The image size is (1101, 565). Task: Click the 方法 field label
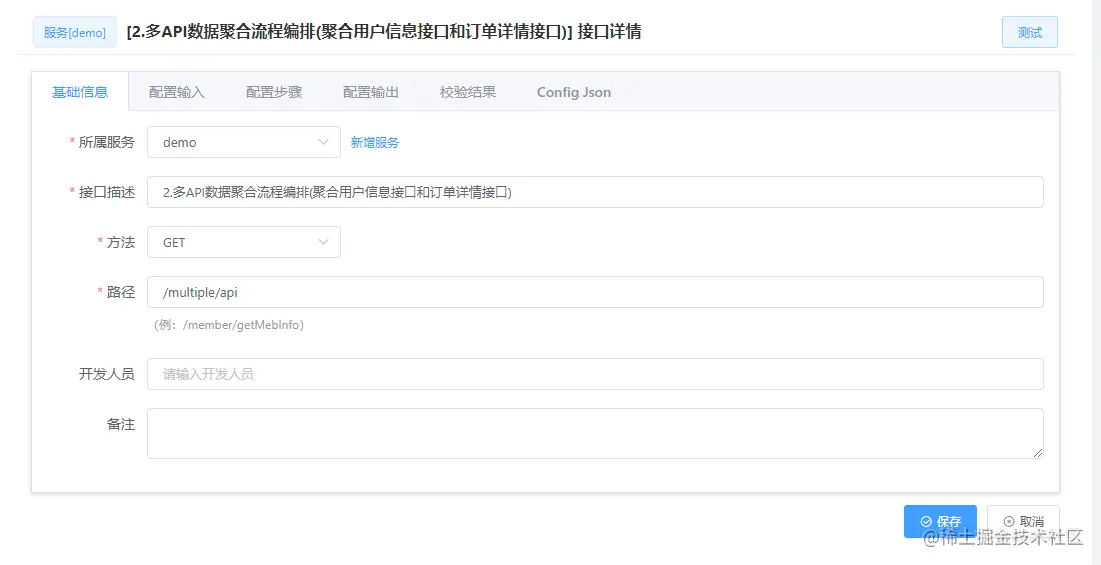point(120,242)
